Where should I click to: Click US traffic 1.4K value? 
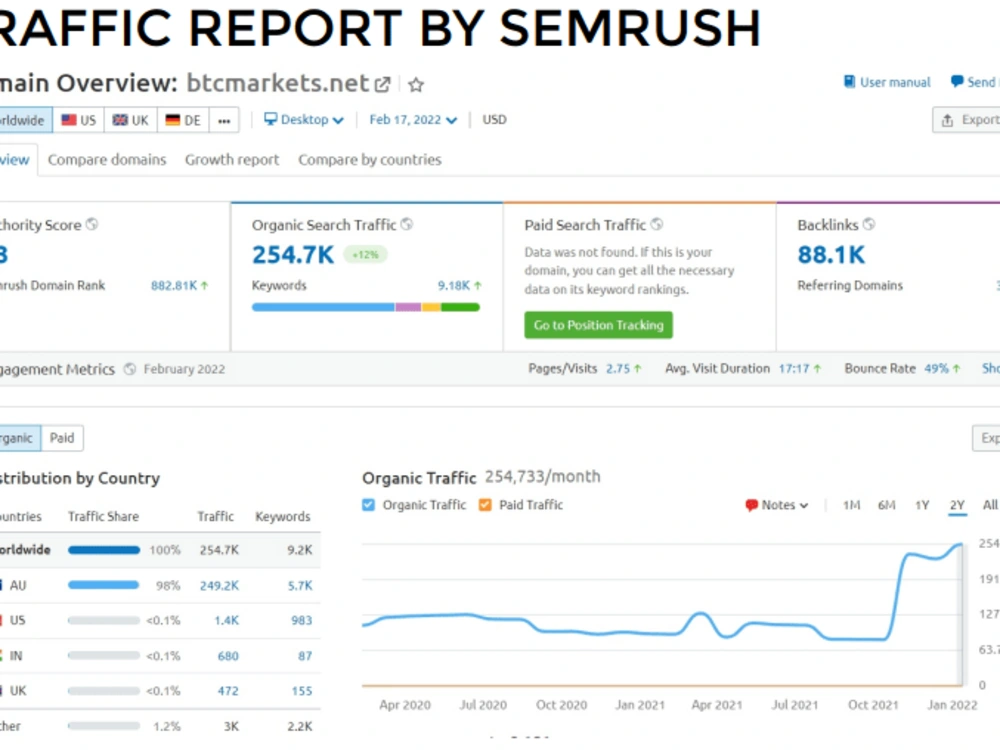pyautogui.click(x=226, y=621)
